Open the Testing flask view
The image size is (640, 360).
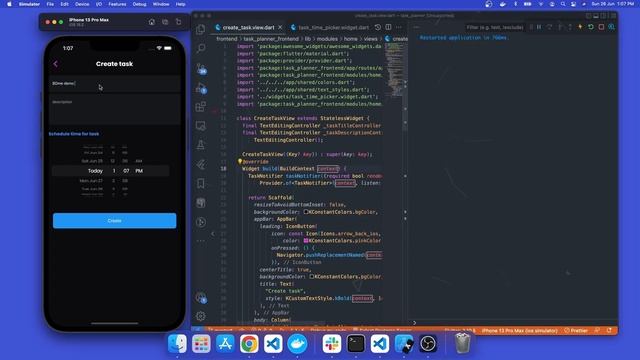[200, 145]
